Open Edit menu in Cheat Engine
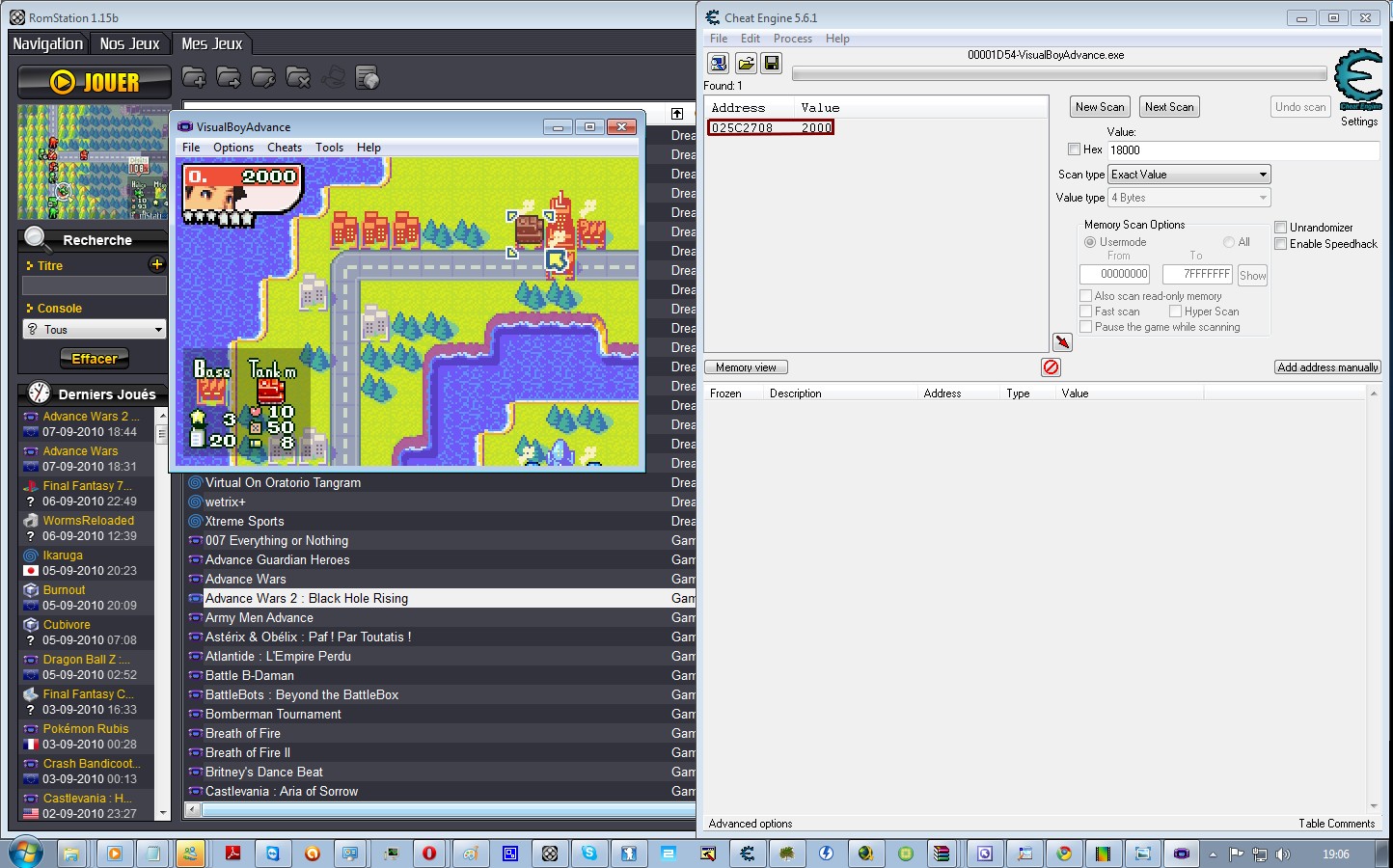The width and height of the screenshot is (1393, 868). click(751, 39)
